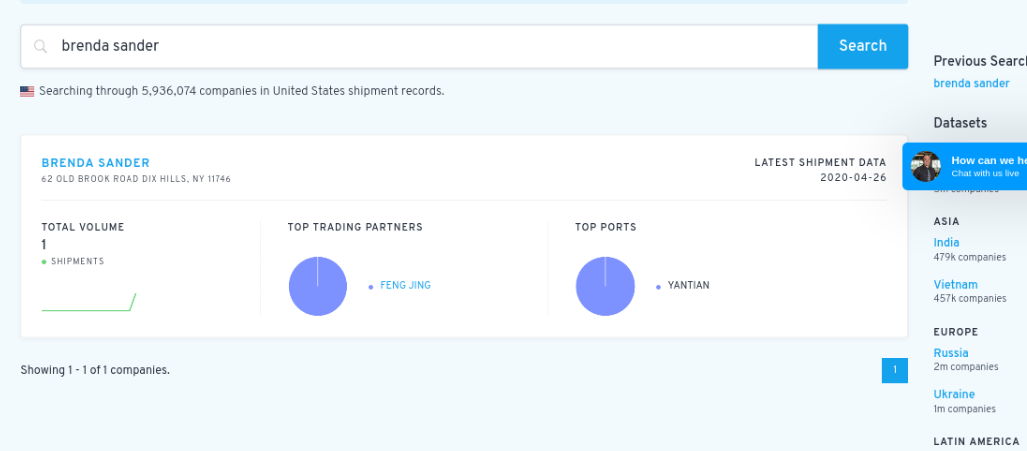Open the Russia dataset link
Viewport: 1027px width, 451px height.
tap(951, 353)
